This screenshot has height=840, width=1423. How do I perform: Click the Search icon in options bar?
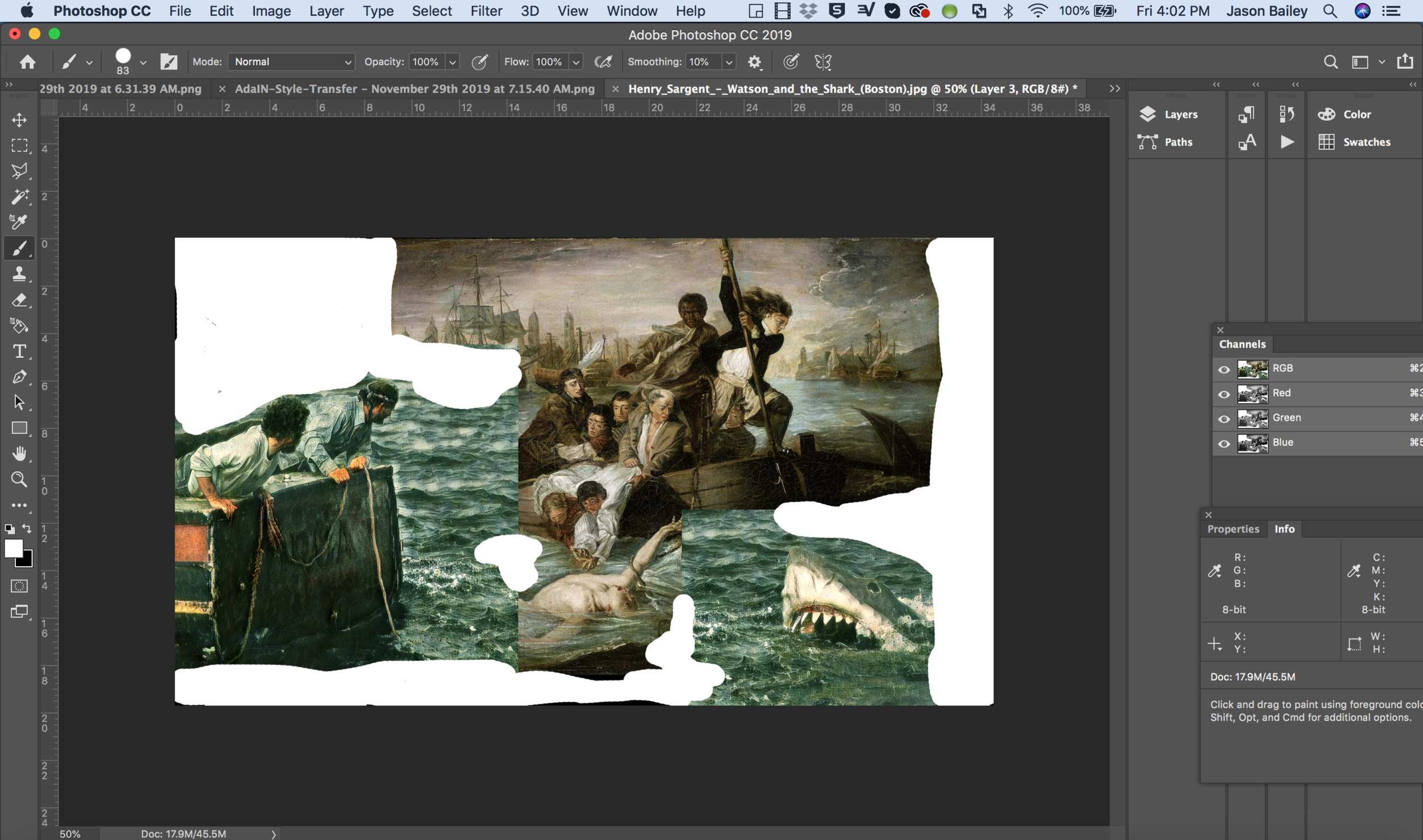(1330, 62)
